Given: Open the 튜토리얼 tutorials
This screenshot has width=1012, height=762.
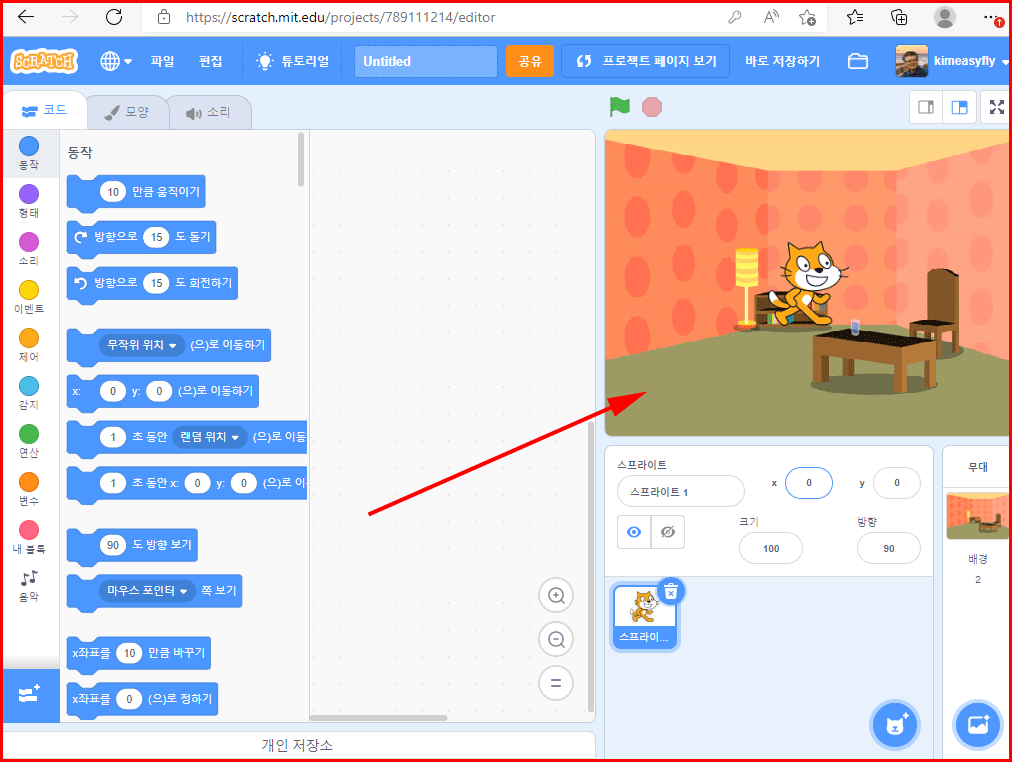Looking at the screenshot, I should [293, 61].
